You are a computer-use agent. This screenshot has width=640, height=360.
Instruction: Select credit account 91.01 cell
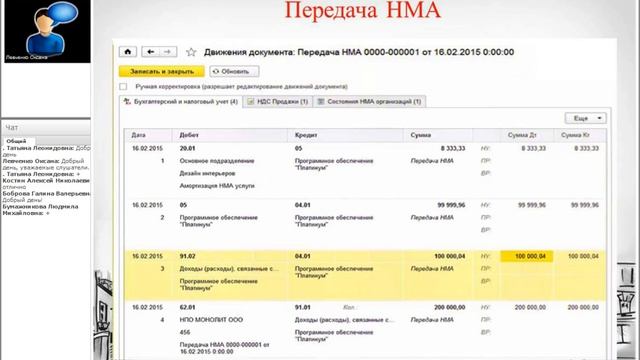pos(302,307)
